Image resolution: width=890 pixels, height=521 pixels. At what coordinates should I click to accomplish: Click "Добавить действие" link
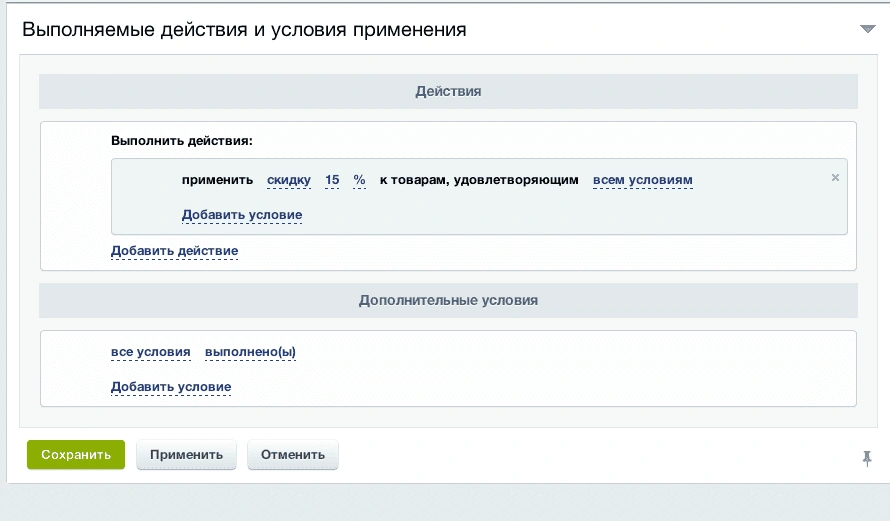174,251
